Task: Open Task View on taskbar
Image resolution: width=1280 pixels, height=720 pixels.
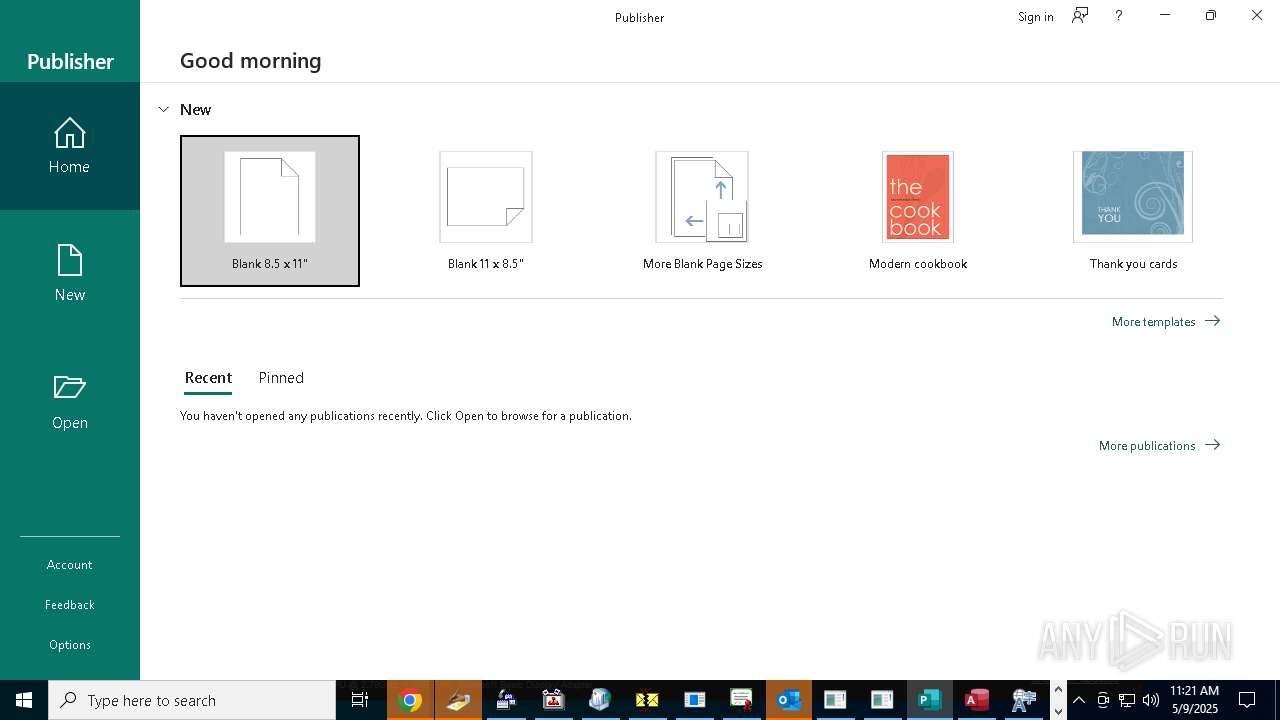Action: [360, 700]
